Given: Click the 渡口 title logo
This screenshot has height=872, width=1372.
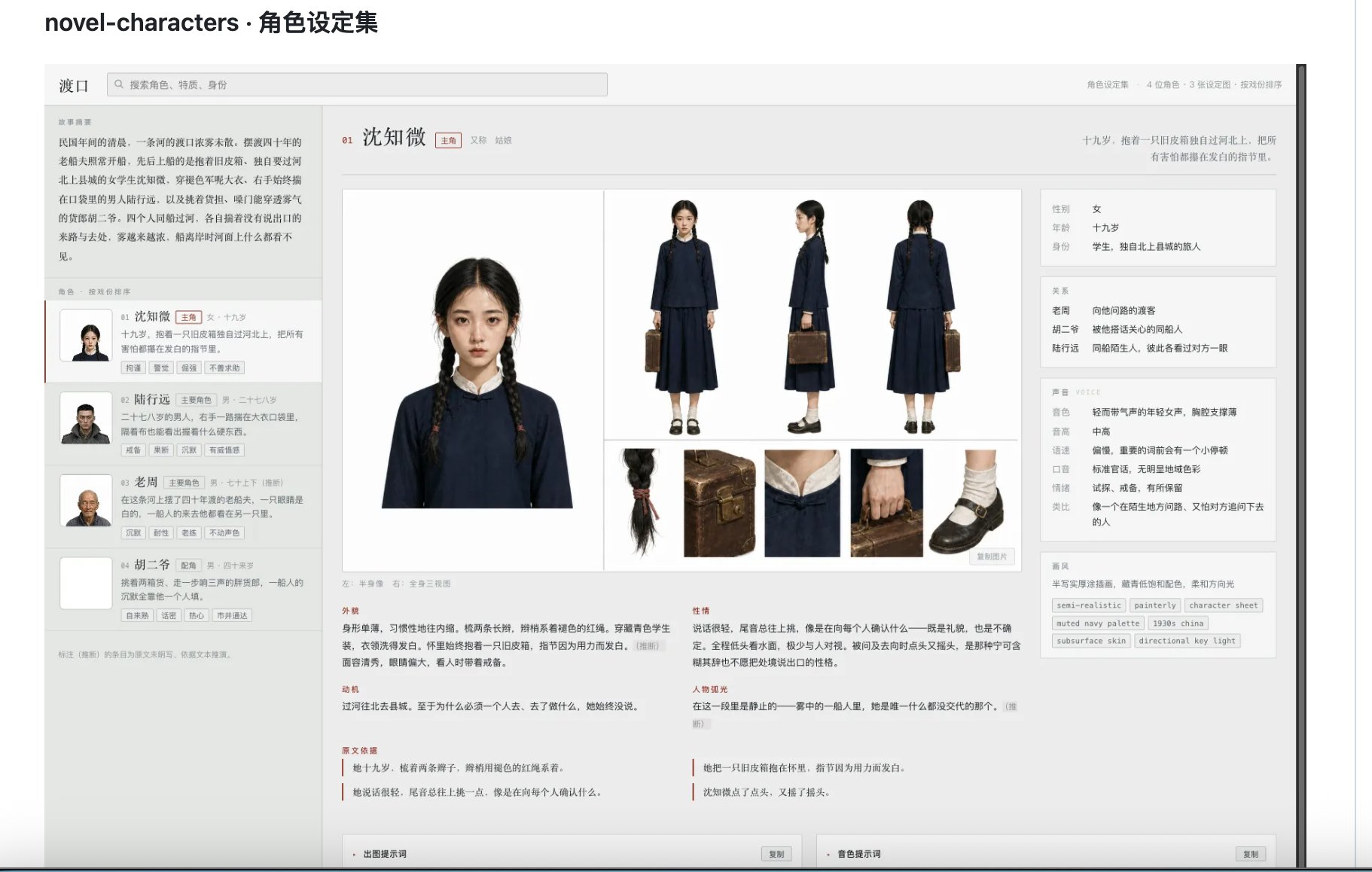Looking at the screenshot, I should 74,86.
